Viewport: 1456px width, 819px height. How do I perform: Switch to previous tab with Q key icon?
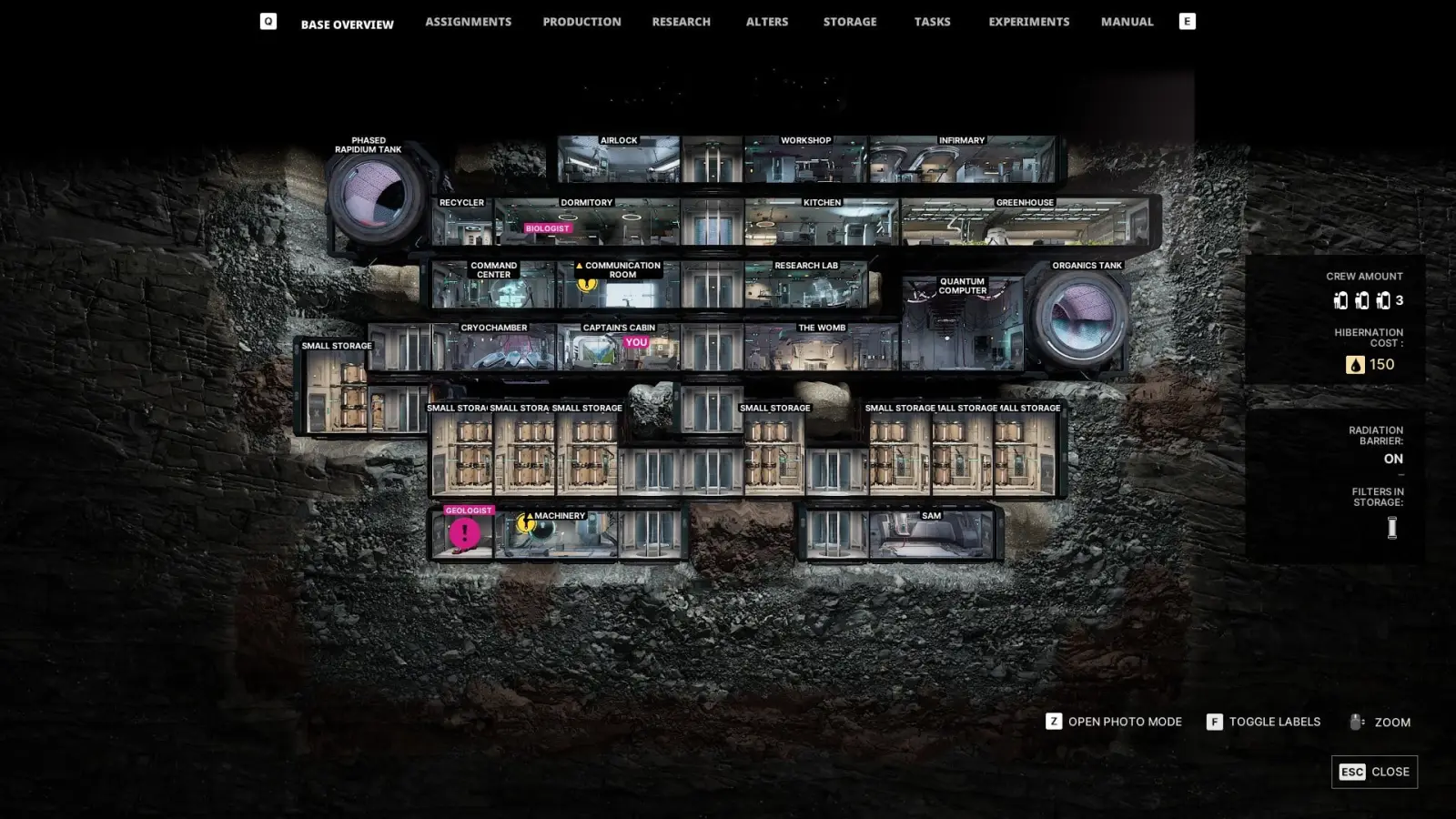coord(268,21)
